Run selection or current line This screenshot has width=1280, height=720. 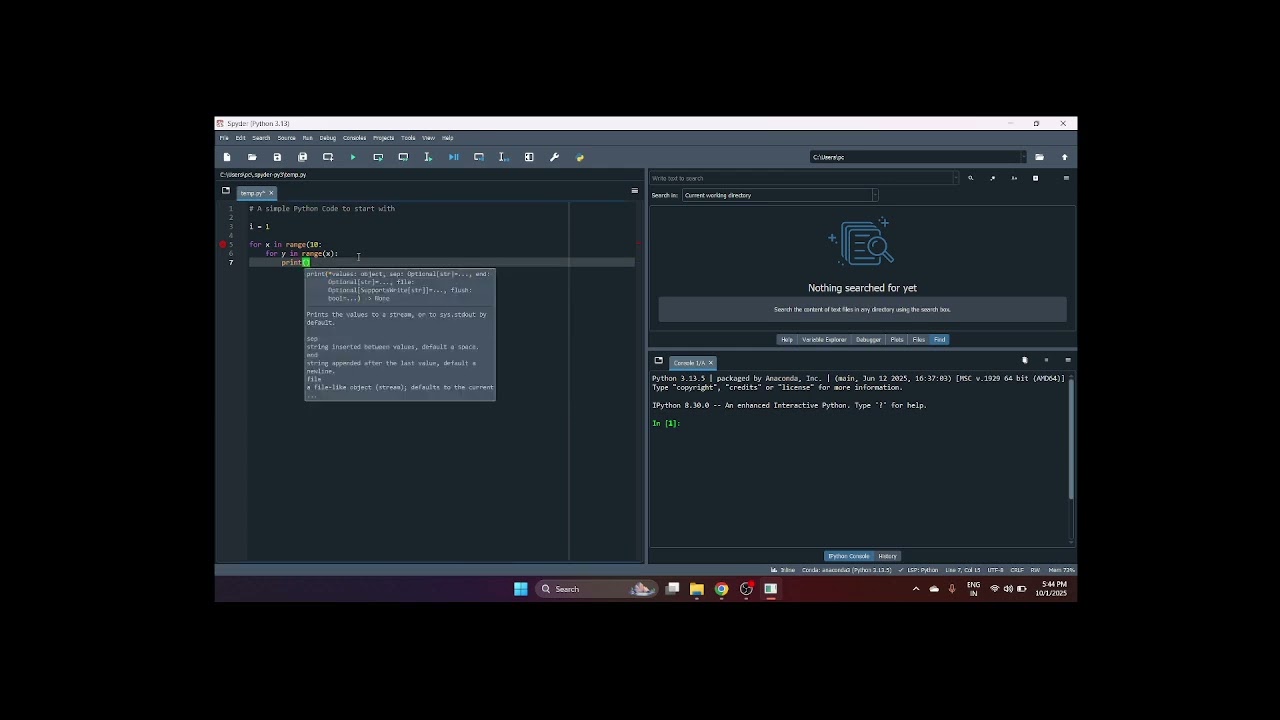point(428,157)
